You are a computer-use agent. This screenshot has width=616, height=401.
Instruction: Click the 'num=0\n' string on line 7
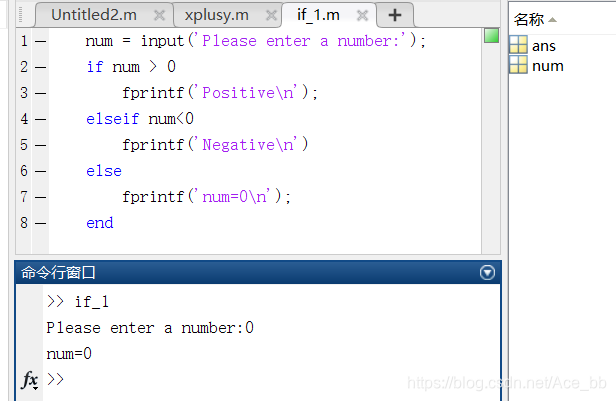coord(235,197)
